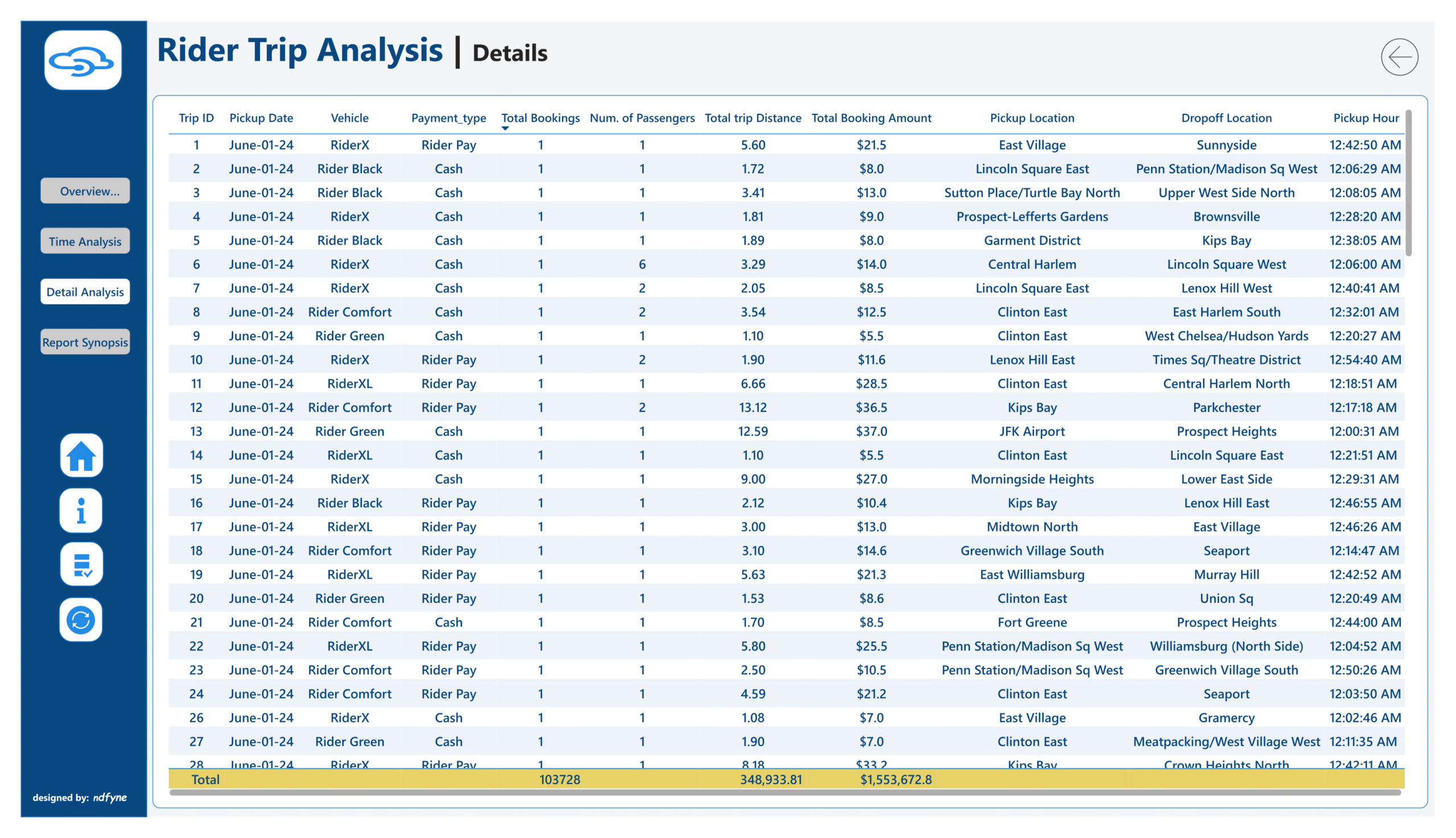Click 'Sutton Place/Turtle Bay North' pickup cell
This screenshot has height=838, width=1456.
[1032, 193]
